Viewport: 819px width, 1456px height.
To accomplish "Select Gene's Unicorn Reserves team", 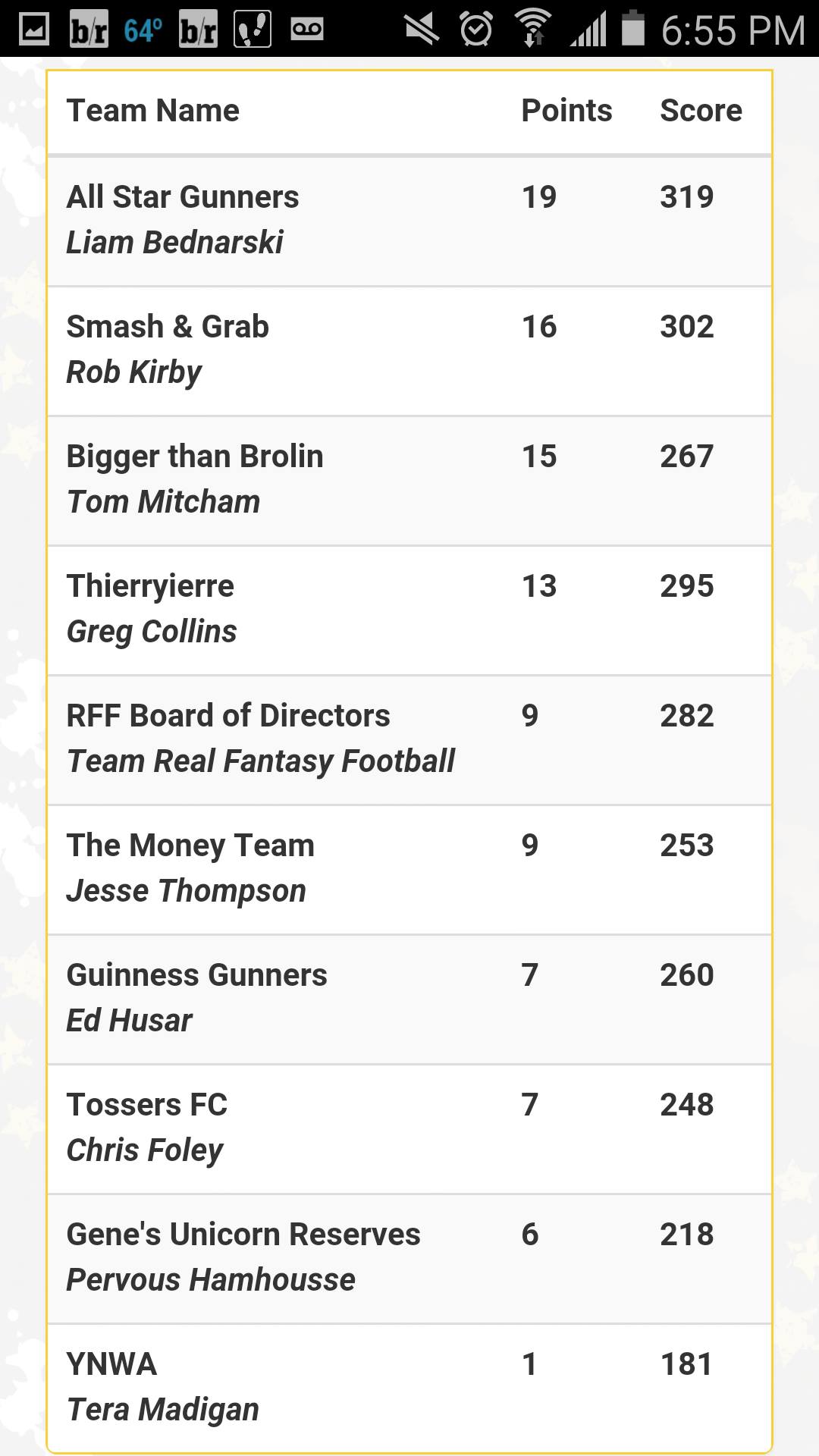I will pos(409,1259).
